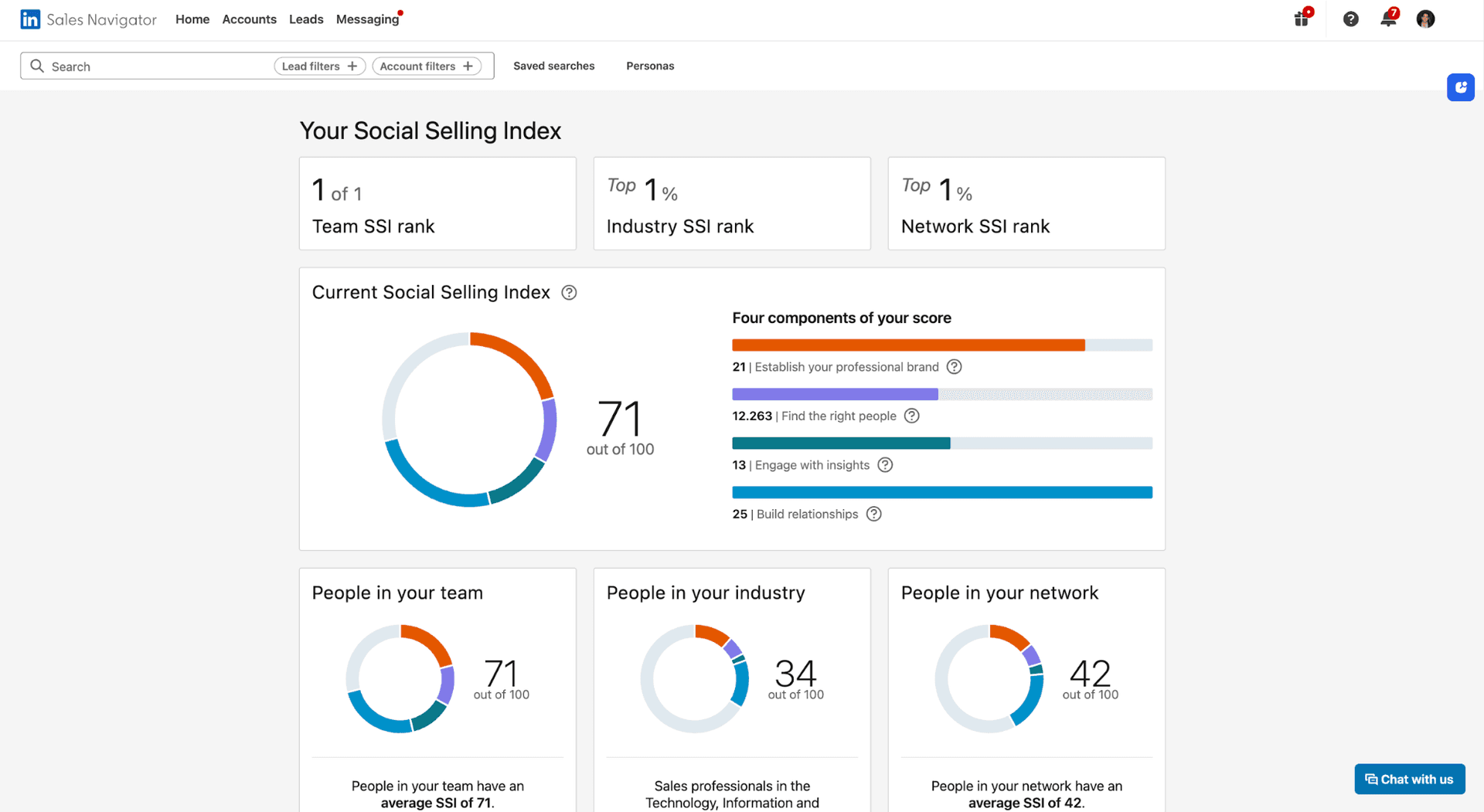This screenshot has height=812, width=1484.
Task: Expand the Account filters options
Action: pyautogui.click(x=427, y=66)
